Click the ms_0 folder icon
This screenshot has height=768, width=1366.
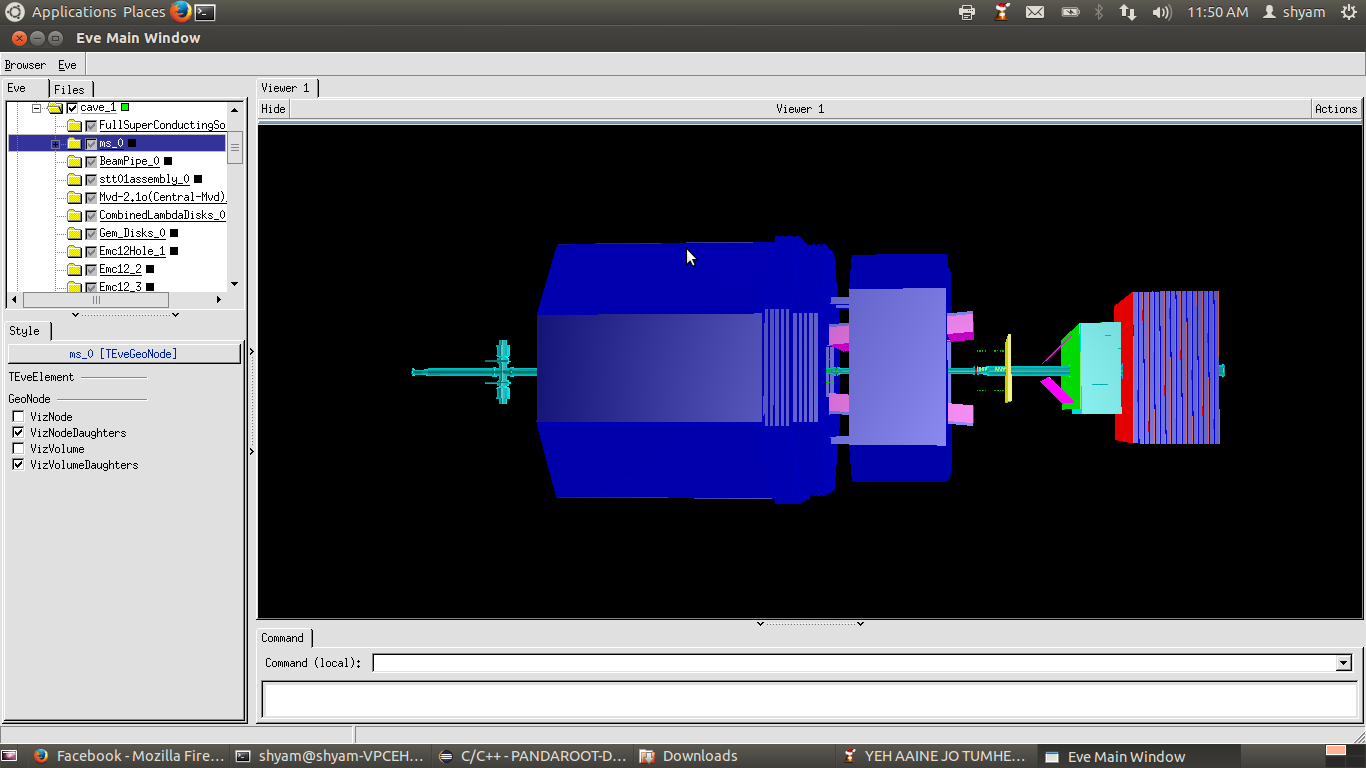74,143
